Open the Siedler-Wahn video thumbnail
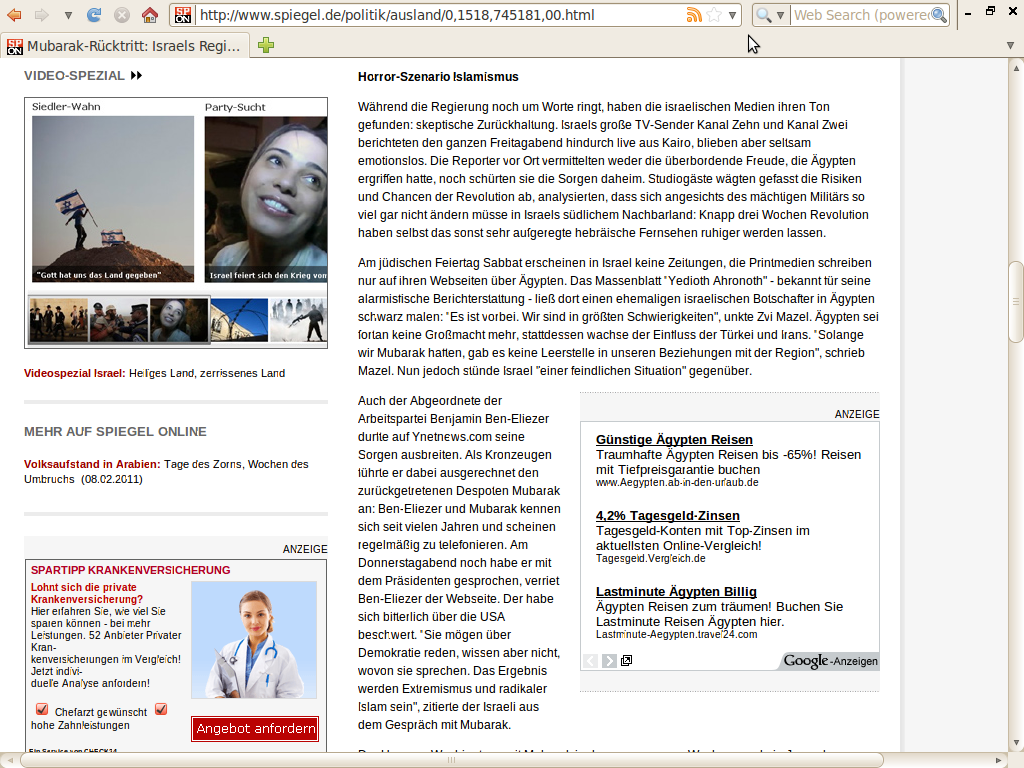Image resolution: width=1024 pixels, height=768 pixels. tap(113, 199)
